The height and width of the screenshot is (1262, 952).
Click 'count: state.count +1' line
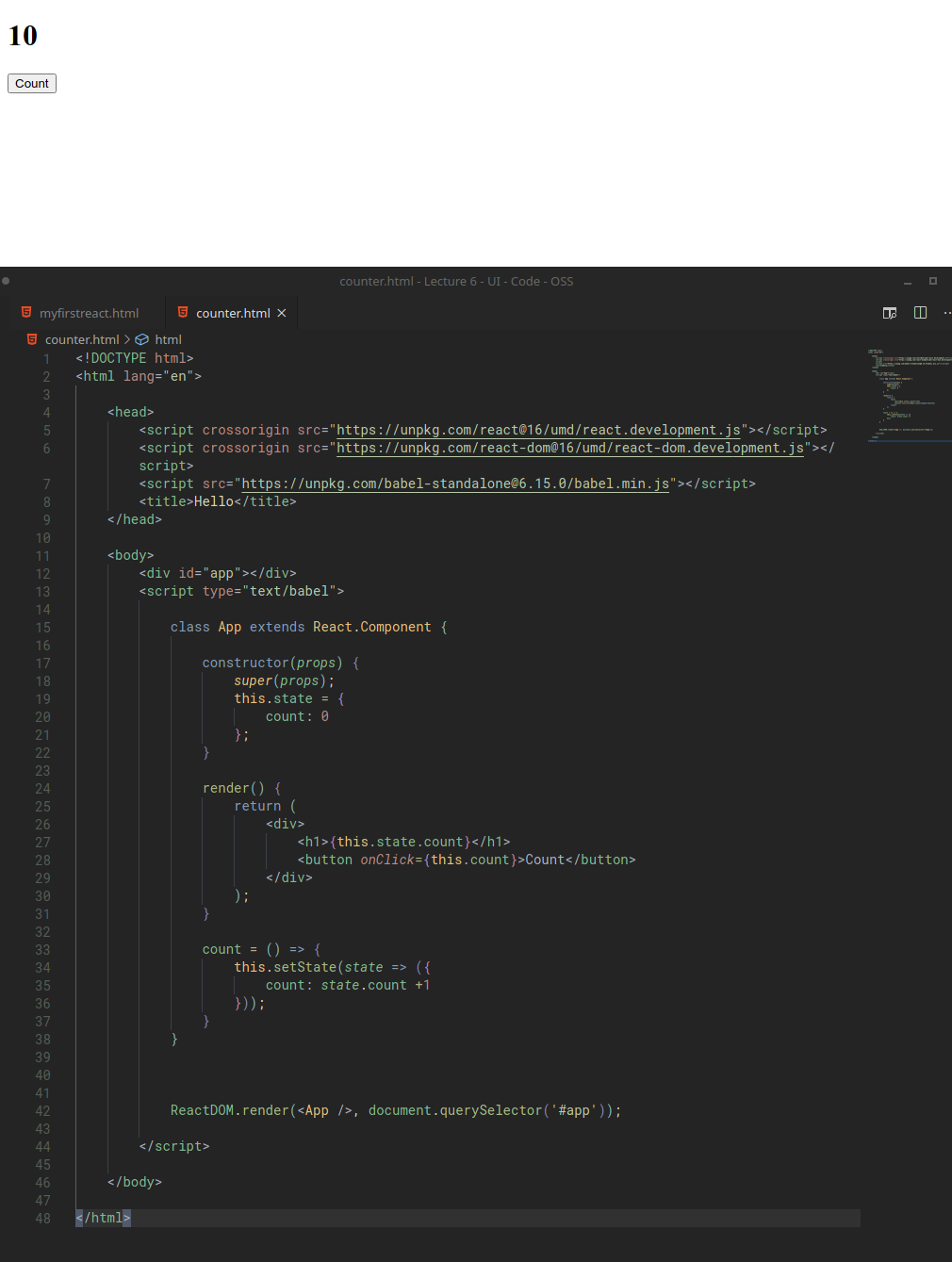click(x=348, y=985)
